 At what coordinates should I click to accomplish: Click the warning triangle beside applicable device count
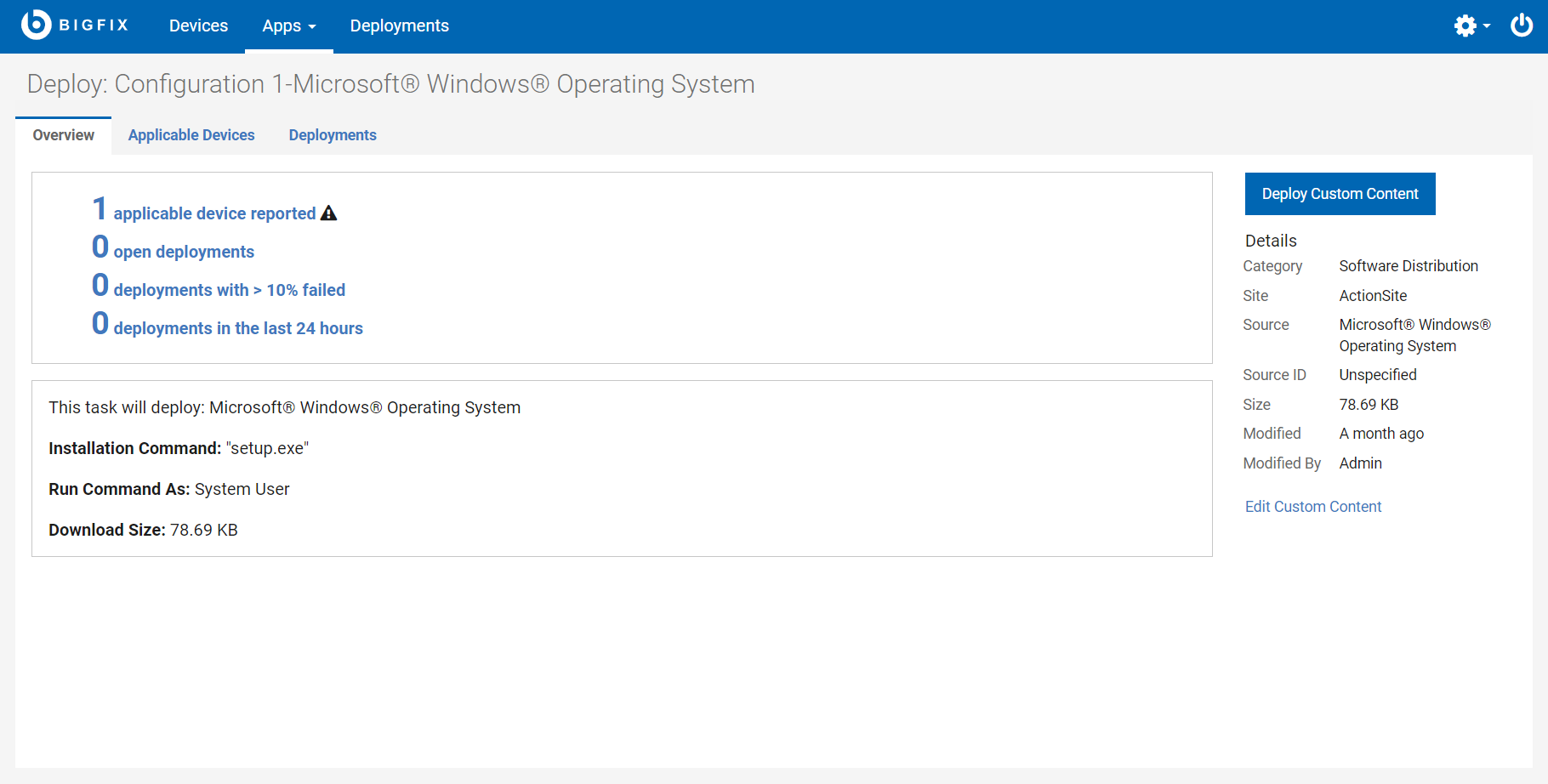[328, 212]
